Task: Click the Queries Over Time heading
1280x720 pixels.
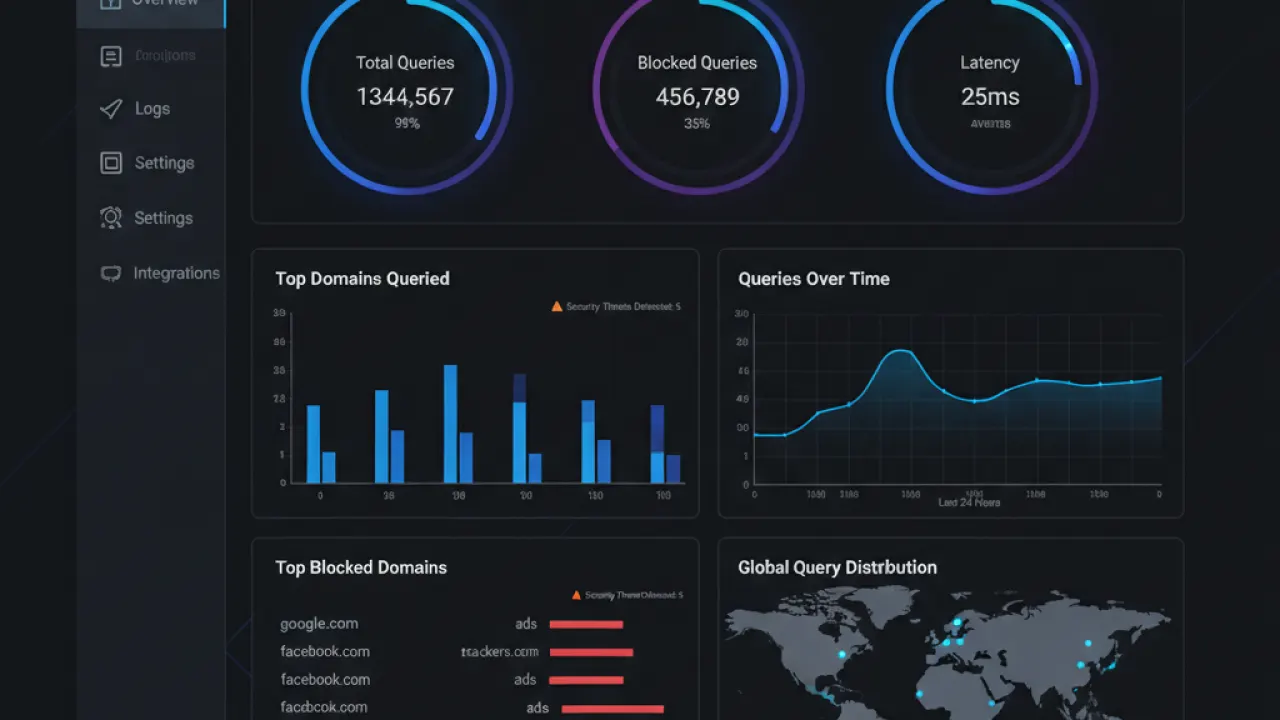Action: (814, 279)
